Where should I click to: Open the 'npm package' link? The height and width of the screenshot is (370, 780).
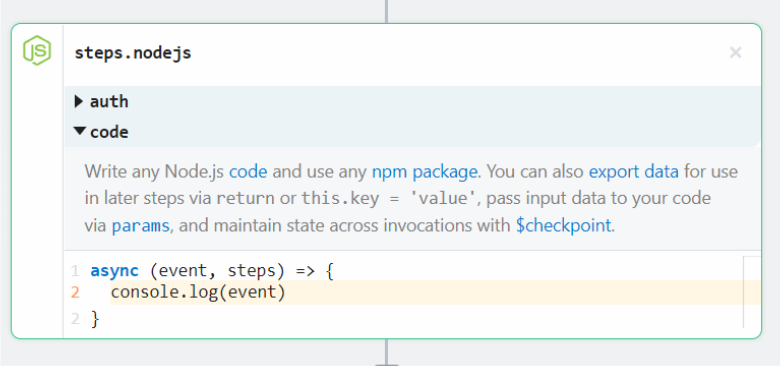point(424,172)
